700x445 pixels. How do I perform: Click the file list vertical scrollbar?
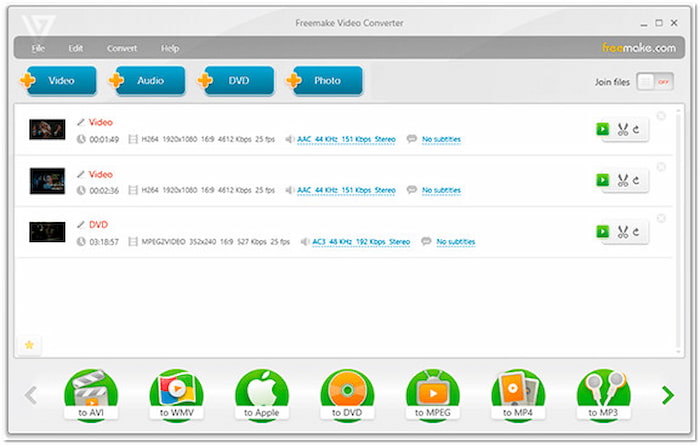(x=679, y=230)
